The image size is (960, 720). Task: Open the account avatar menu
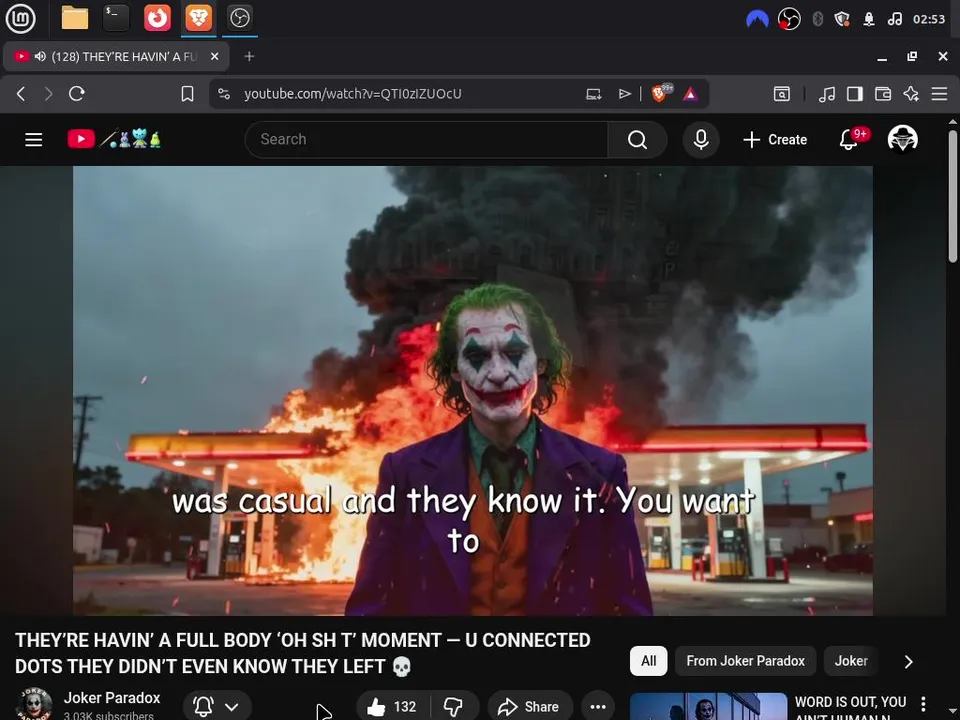[x=902, y=139]
